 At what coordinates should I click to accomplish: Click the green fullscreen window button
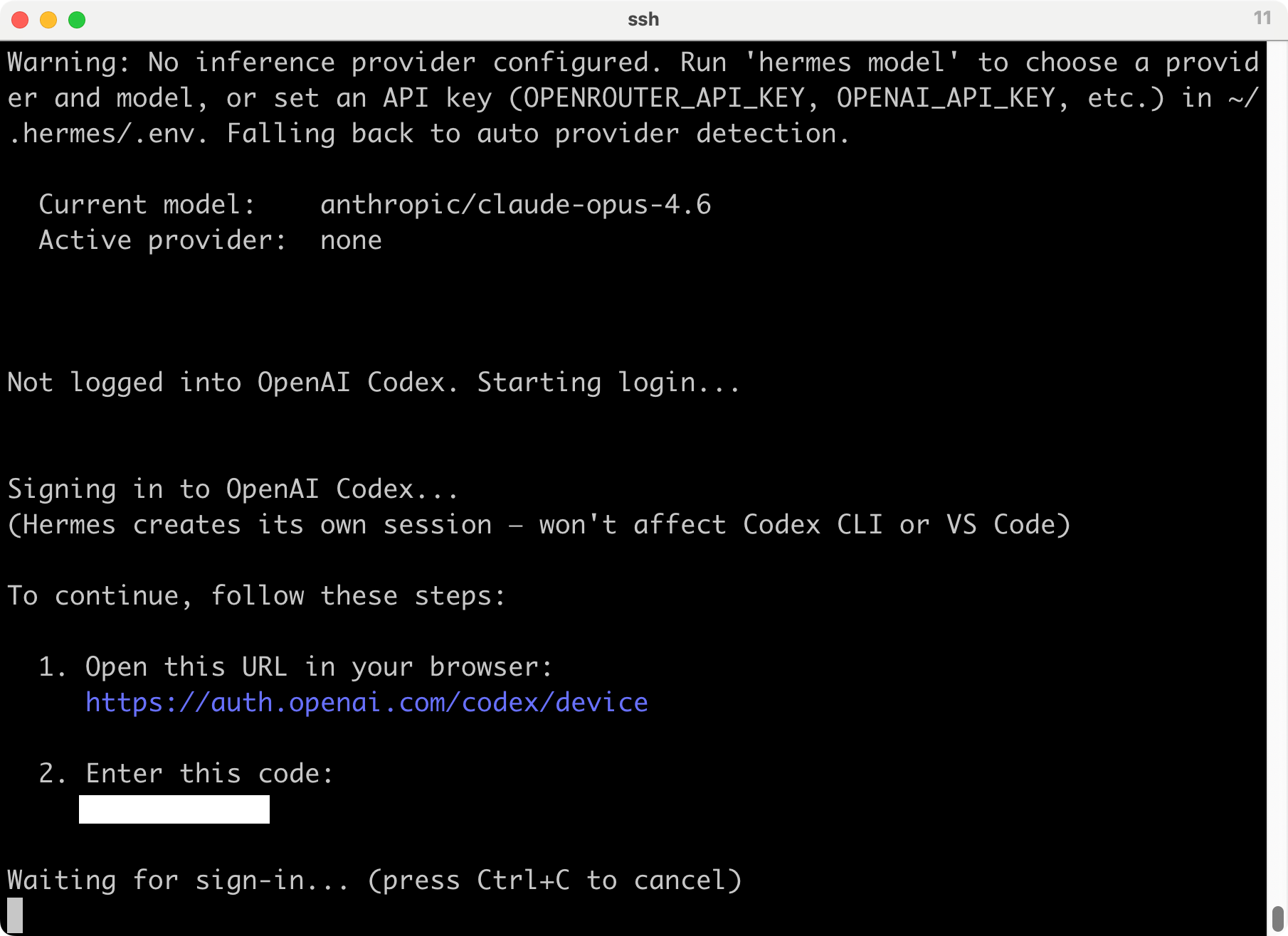tap(77, 20)
